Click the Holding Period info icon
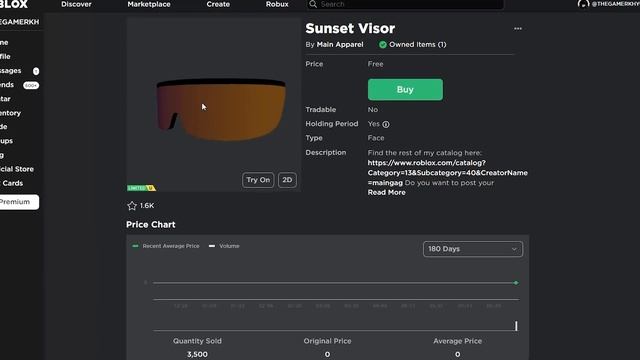This screenshot has height=360, width=640. coord(386,124)
